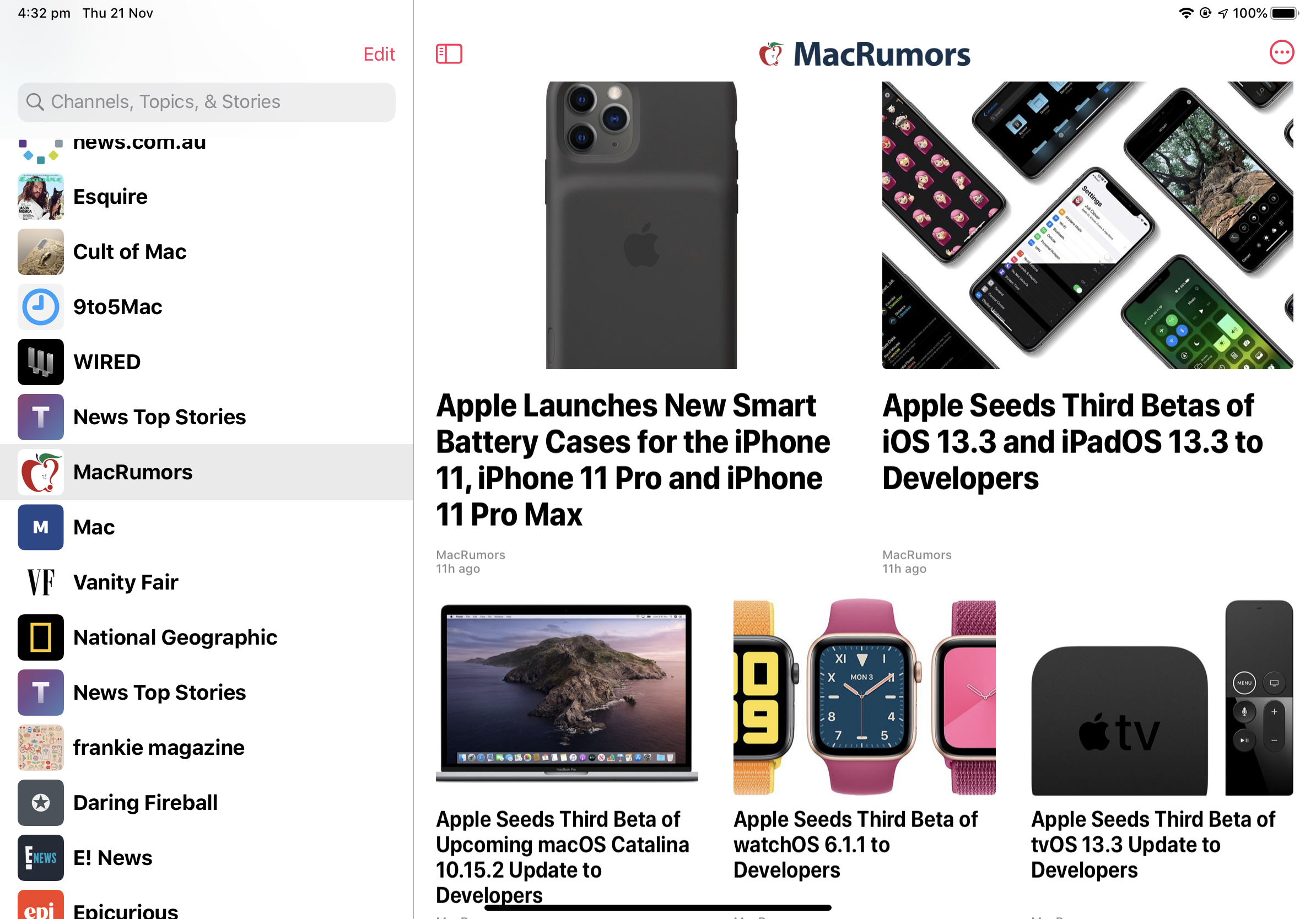
Task: Open the iOS 13.3 betas article headline
Action: pos(1072,441)
